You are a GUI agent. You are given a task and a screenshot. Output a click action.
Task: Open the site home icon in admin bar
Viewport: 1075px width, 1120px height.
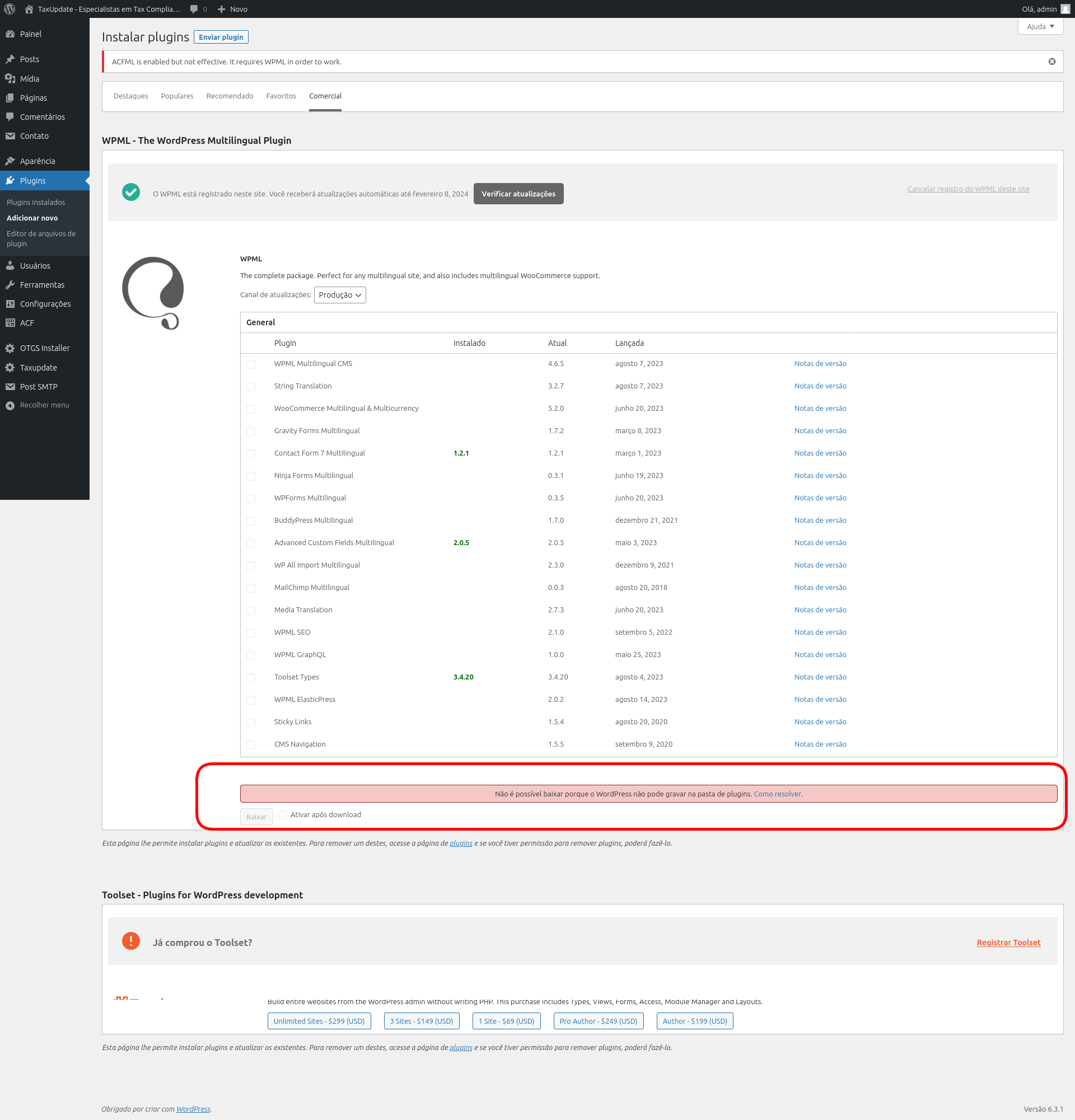(29, 9)
